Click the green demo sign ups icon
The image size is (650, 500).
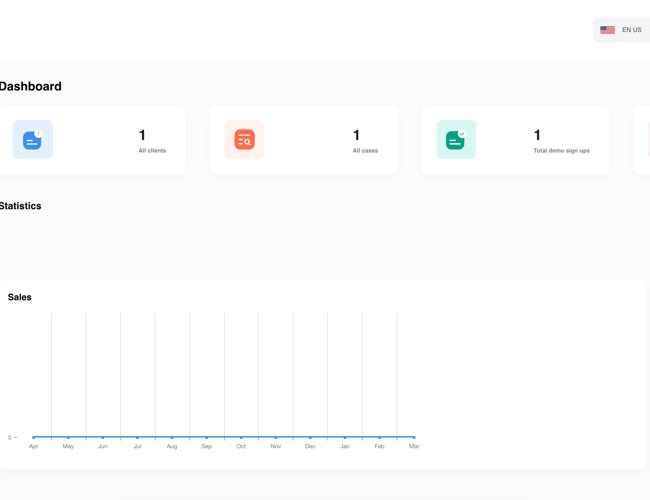(456, 140)
